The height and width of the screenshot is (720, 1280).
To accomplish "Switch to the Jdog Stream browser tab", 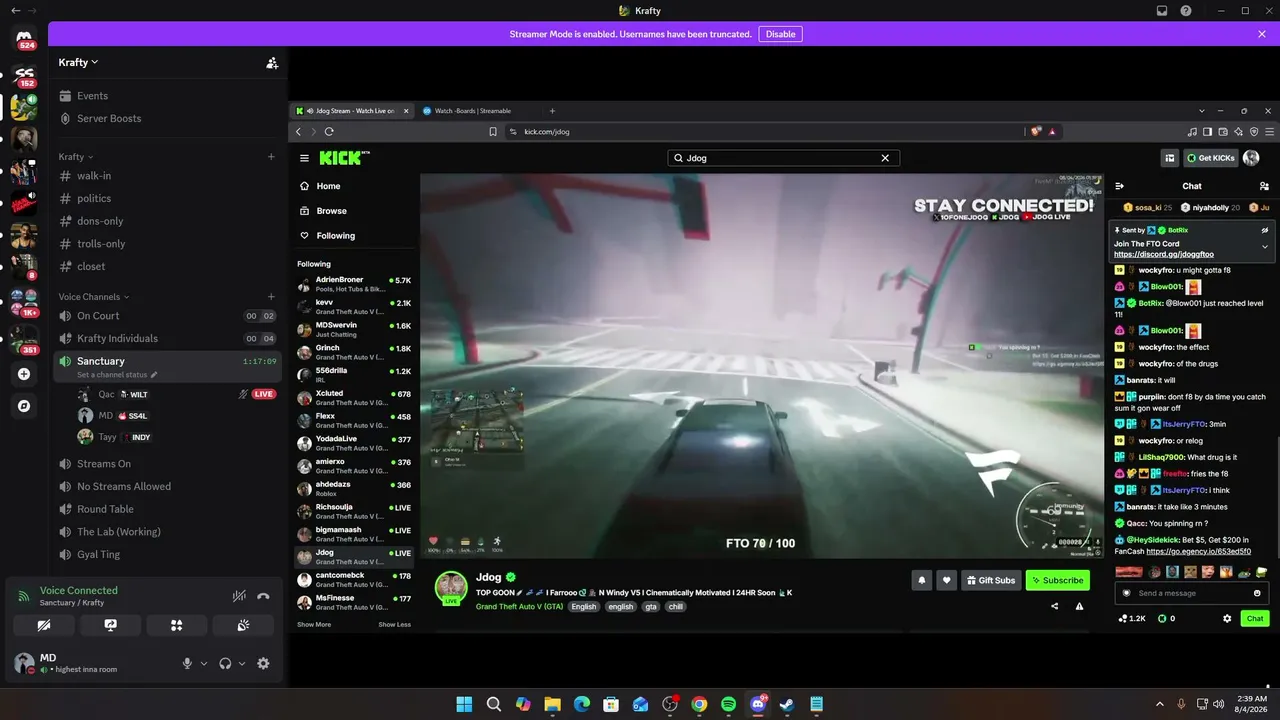I will pyautogui.click(x=352, y=111).
